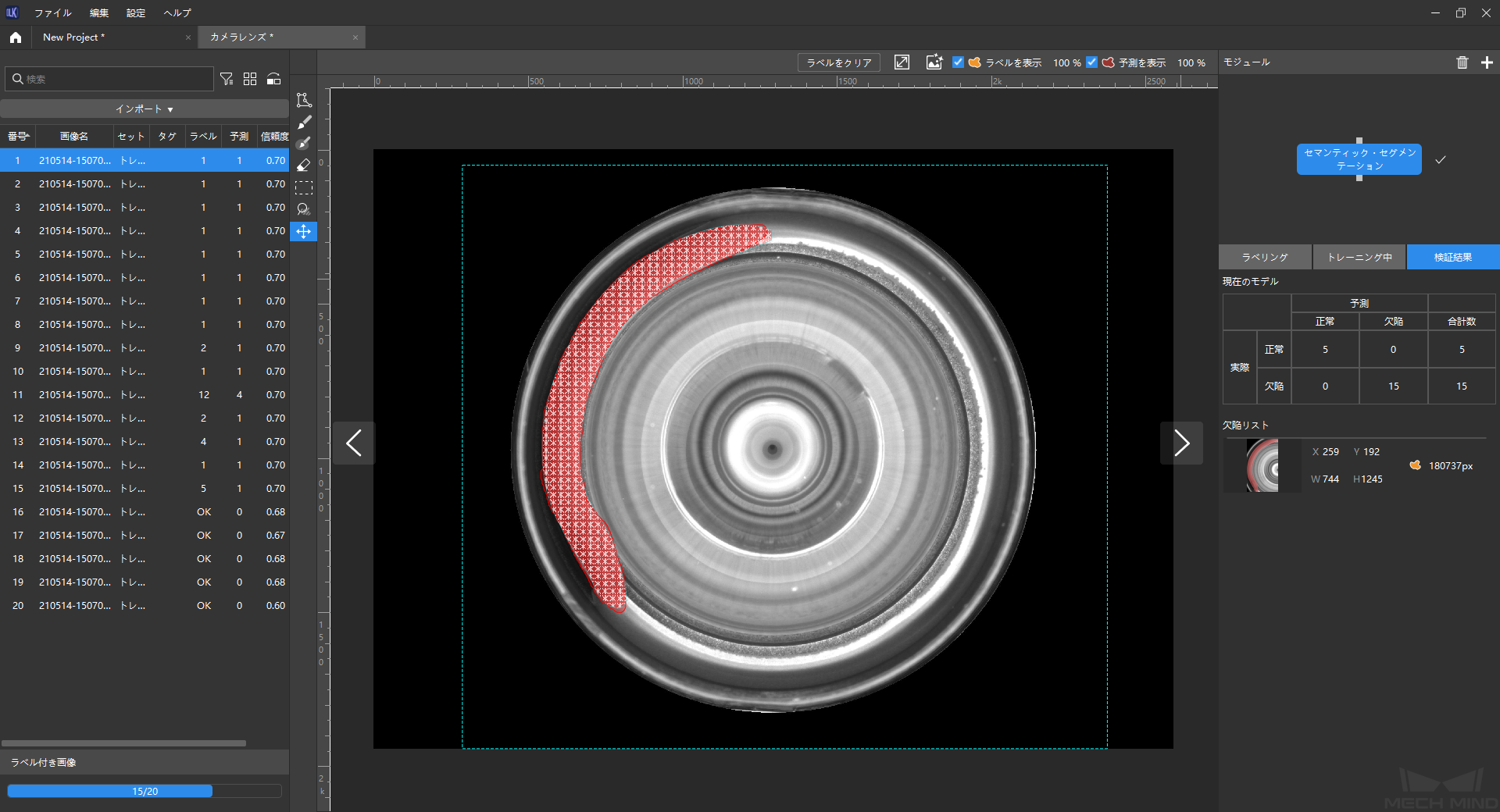Viewport: 1500px width, 812px height.
Task: Select image row number 11
Action: pyautogui.click(x=145, y=395)
